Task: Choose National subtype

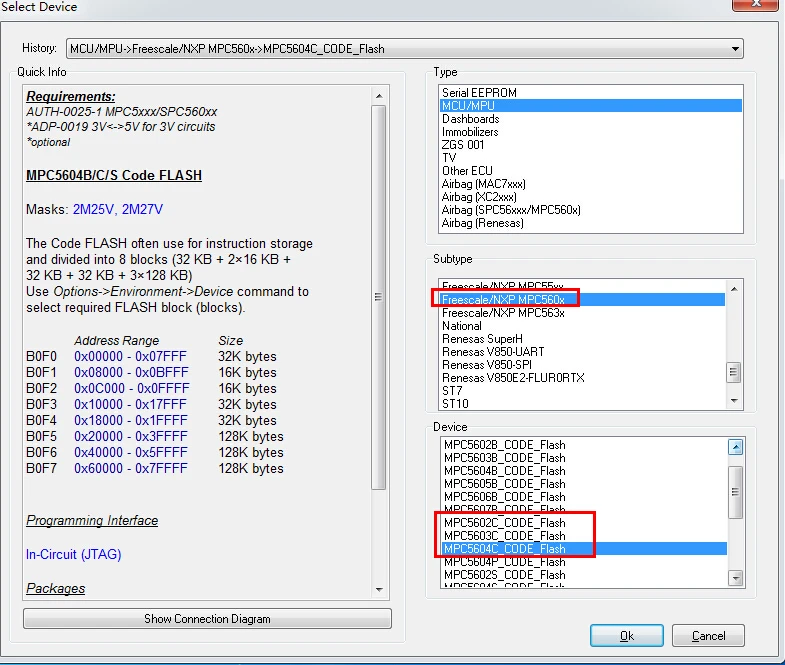Action: click(582, 325)
